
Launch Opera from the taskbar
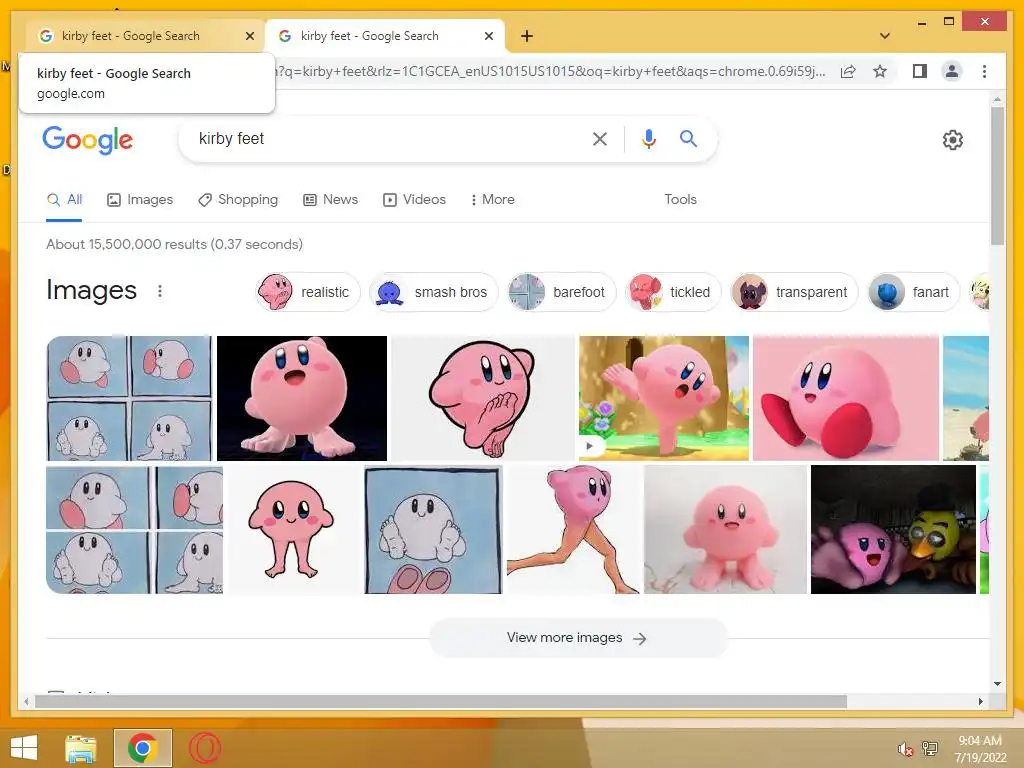pyautogui.click(x=205, y=748)
